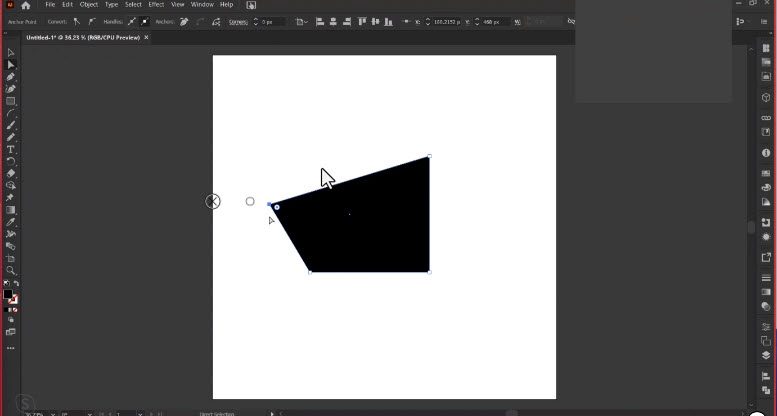Select the Curvature tool
Screen dimensions: 777x416
pyautogui.click(x=10, y=89)
